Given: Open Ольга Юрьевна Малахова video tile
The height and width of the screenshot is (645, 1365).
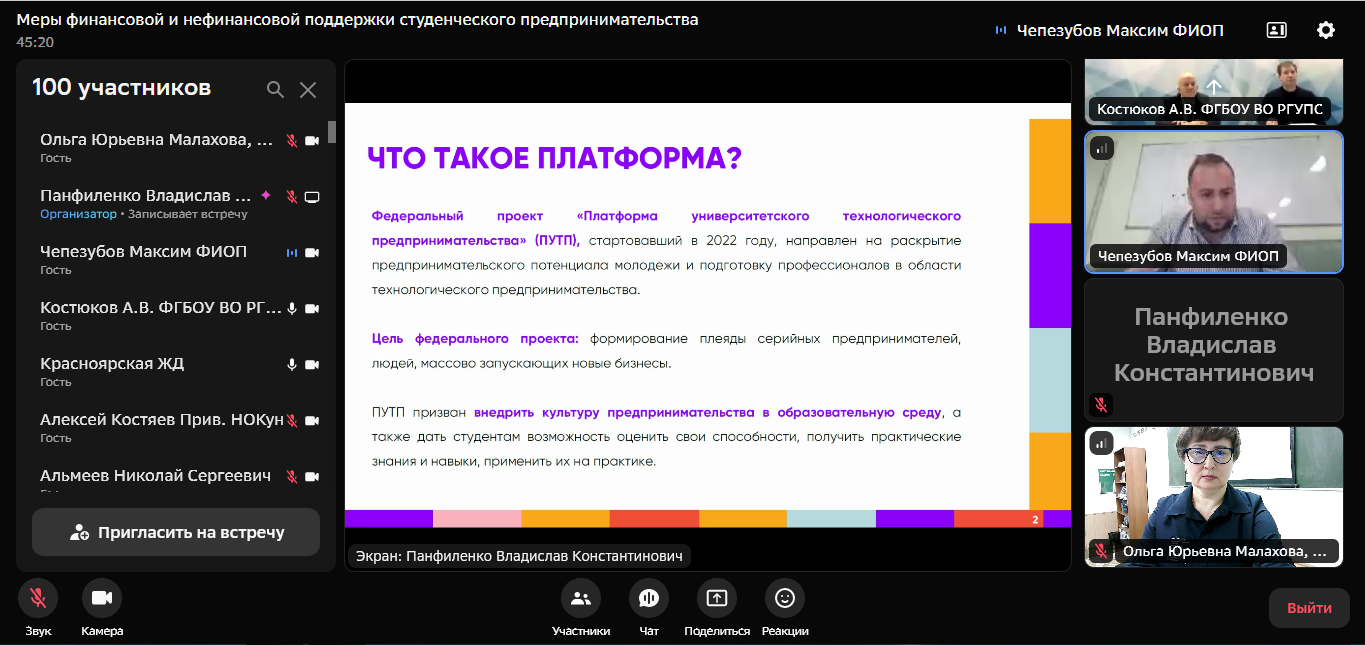Looking at the screenshot, I should [1214, 497].
